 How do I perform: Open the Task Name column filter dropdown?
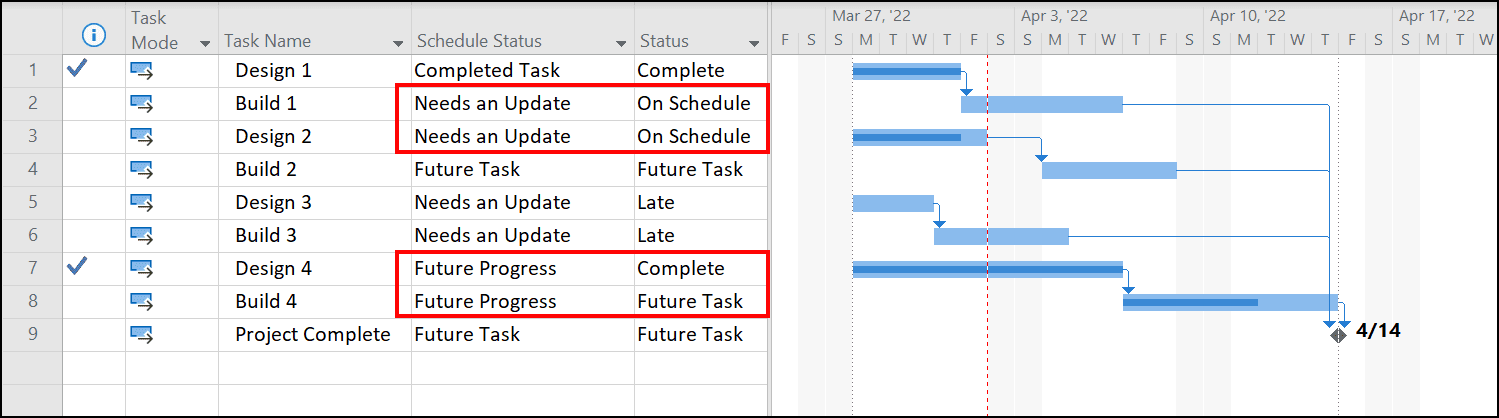click(398, 43)
